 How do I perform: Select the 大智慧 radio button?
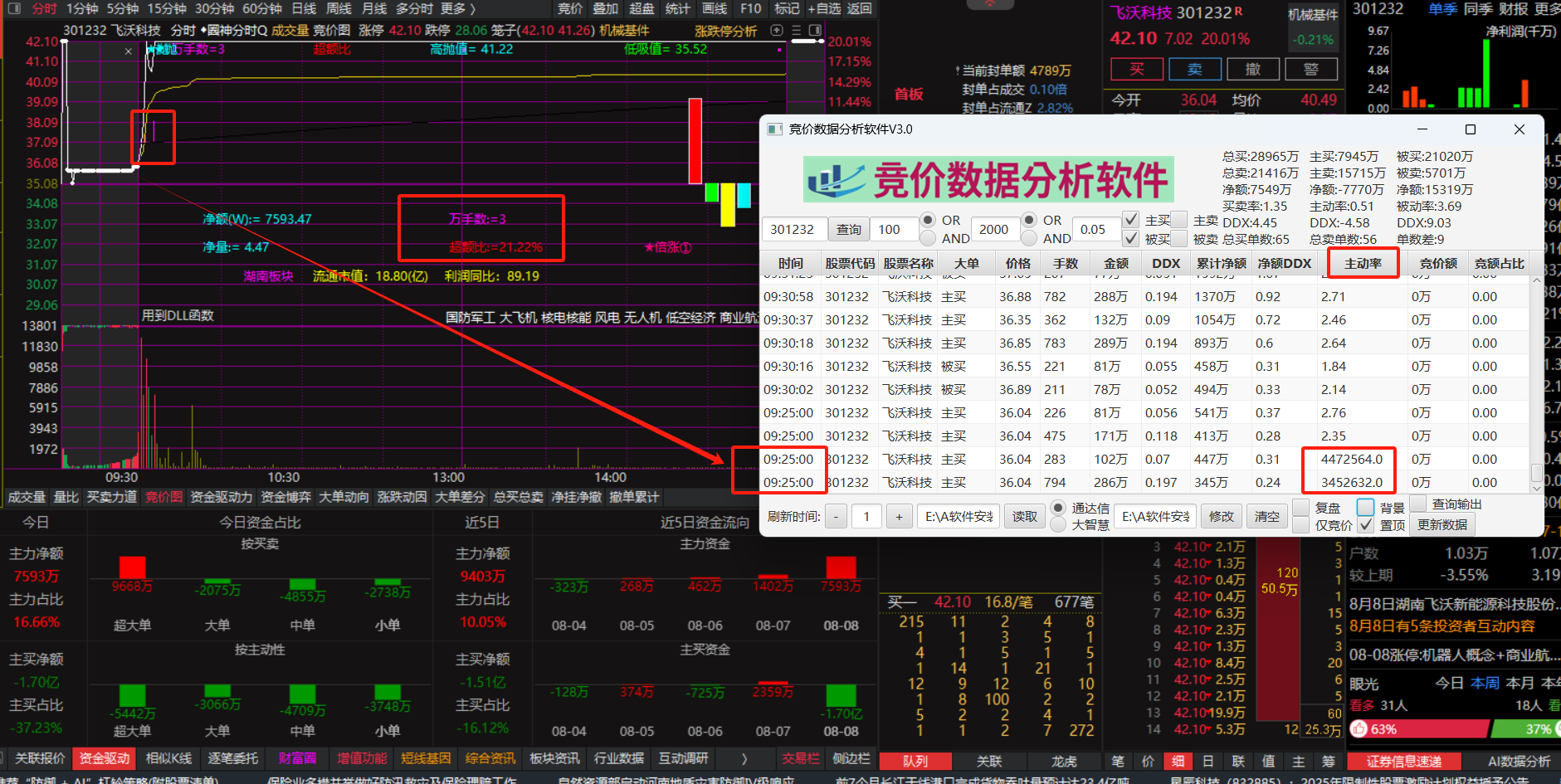point(1058,525)
